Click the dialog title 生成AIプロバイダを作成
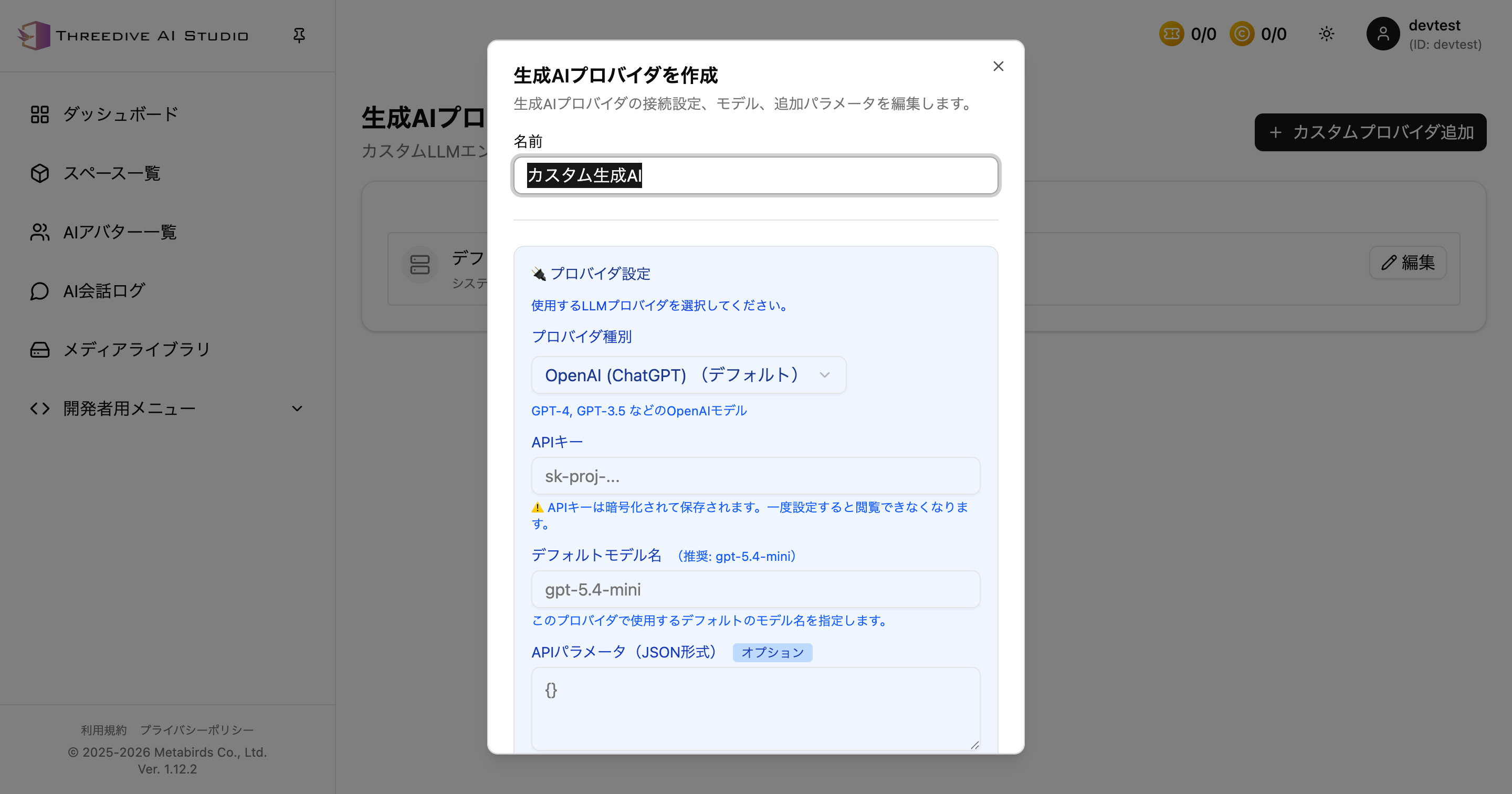 615,75
